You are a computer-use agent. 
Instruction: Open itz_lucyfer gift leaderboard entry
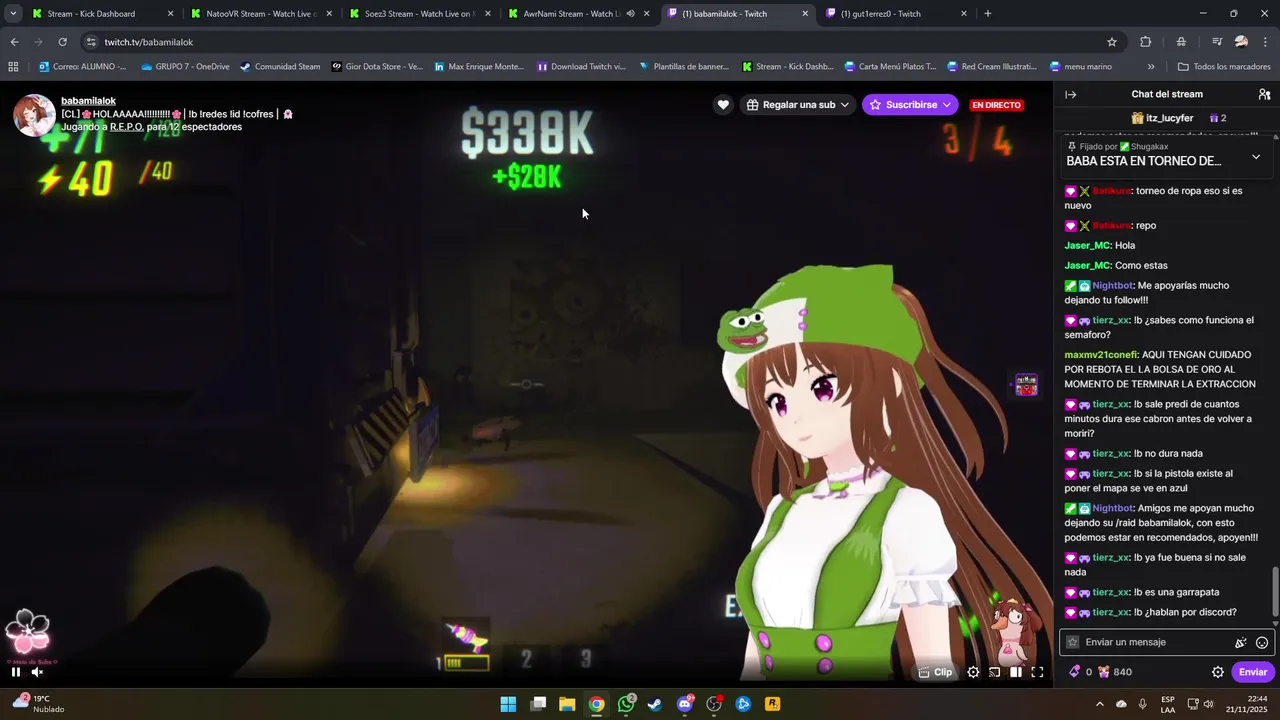(x=1162, y=118)
